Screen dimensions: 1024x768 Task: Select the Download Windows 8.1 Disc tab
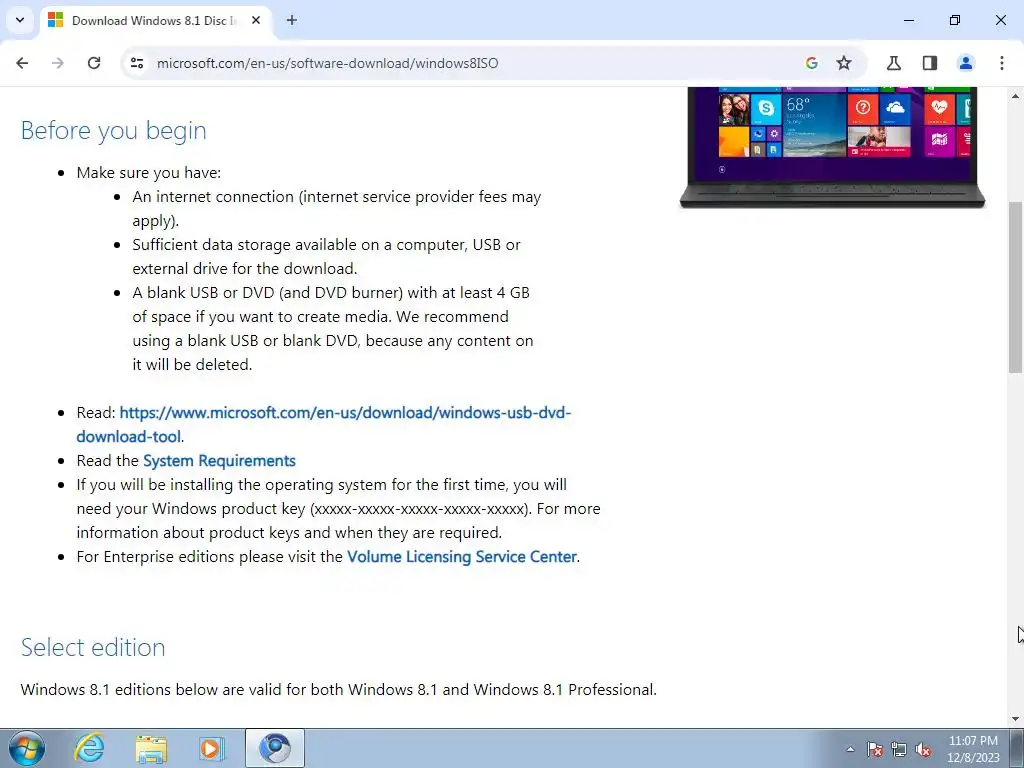(x=155, y=20)
